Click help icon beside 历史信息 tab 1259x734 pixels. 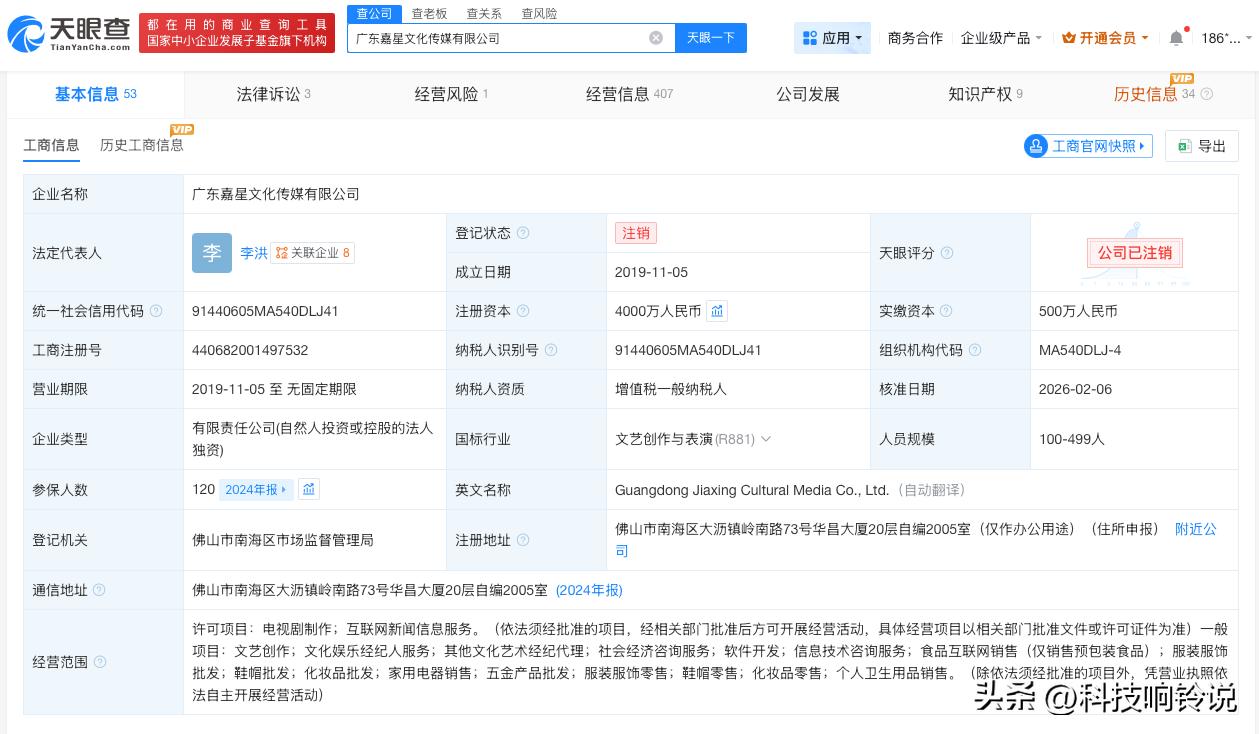tap(1207, 94)
